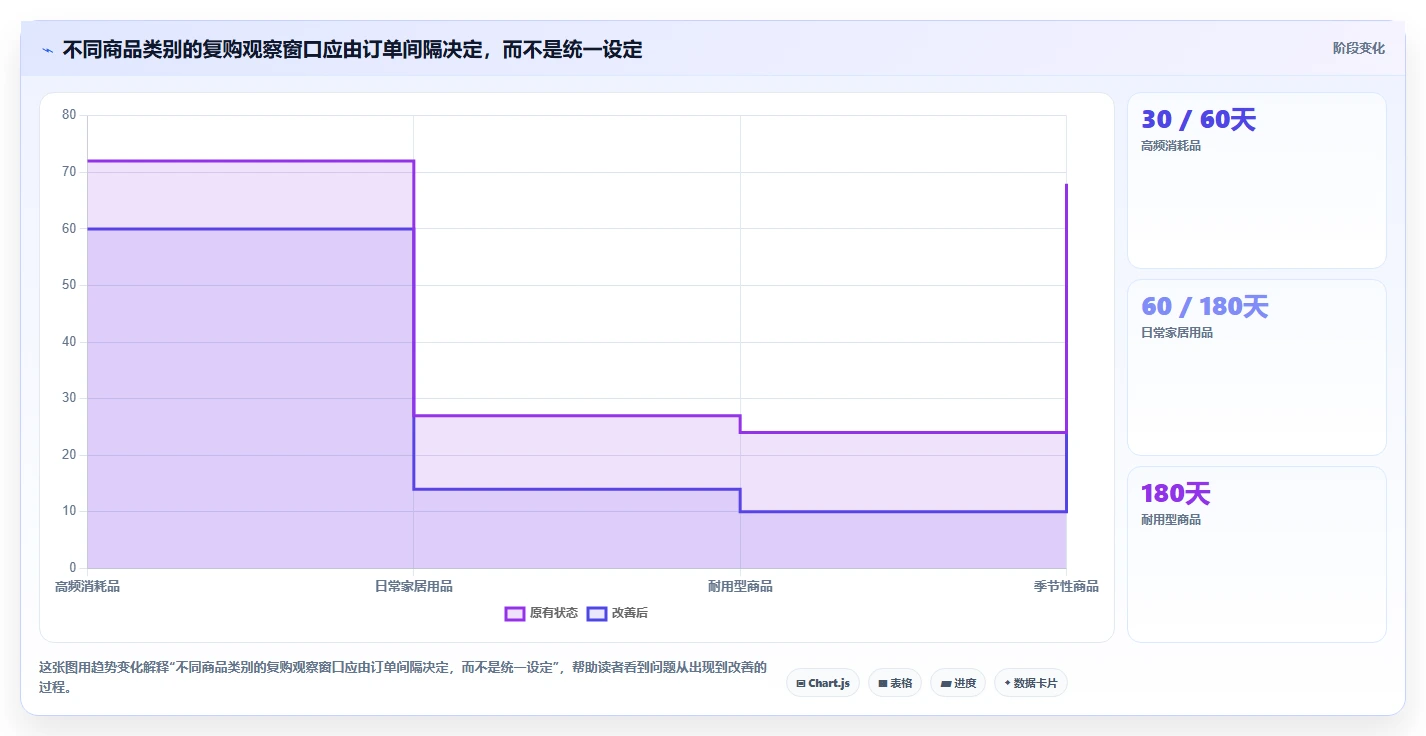
Task: Click the purple 原有状态 legend swatch
Action: click(515, 613)
